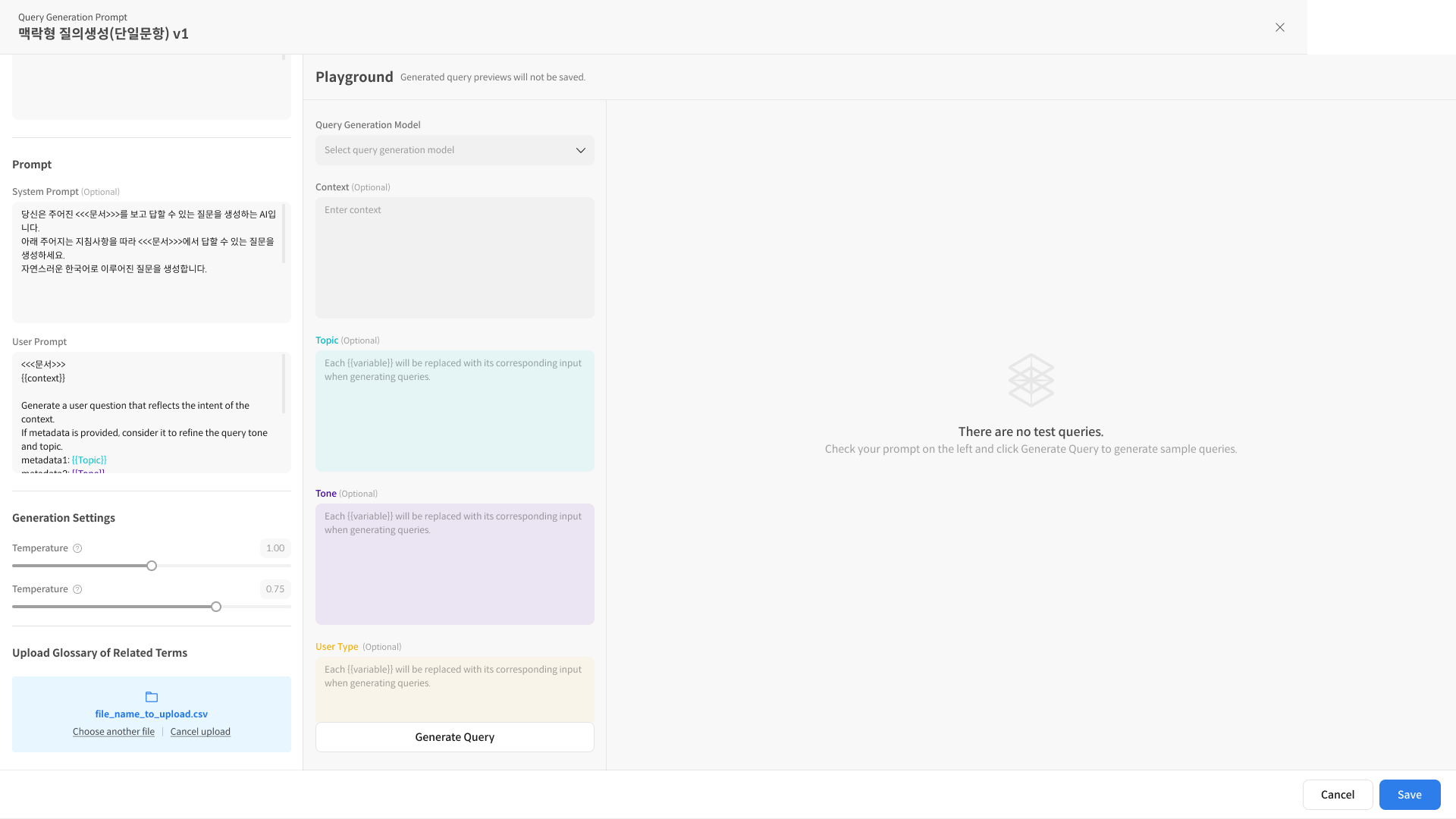Click into the Context input field
Image resolution: width=1456 pixels, height=819 pixels.
coord(455,258)
